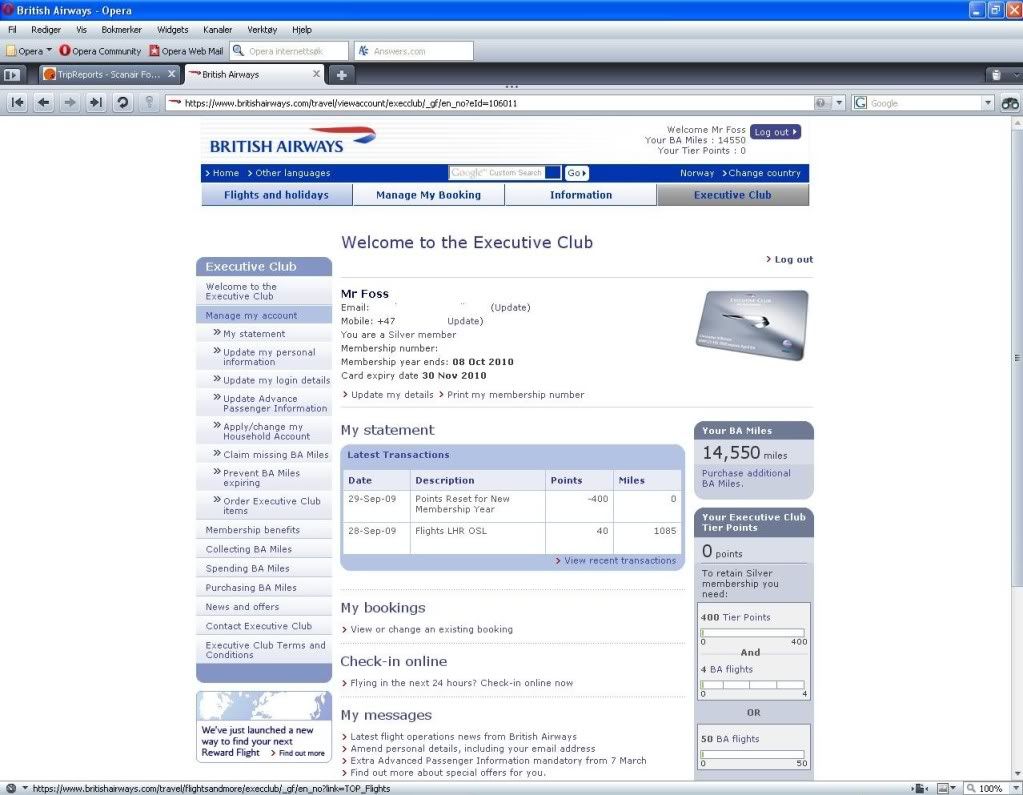Click the 4 BA flights progress bar
1023x795 pixels.
pyautogui.click(x=752, y=685)
